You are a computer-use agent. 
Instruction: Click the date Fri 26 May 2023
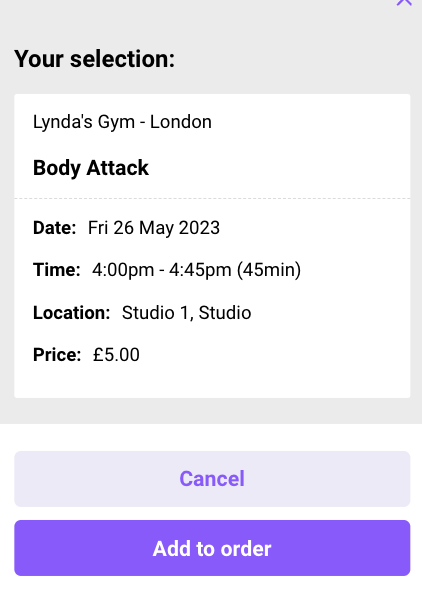point(154,228)
